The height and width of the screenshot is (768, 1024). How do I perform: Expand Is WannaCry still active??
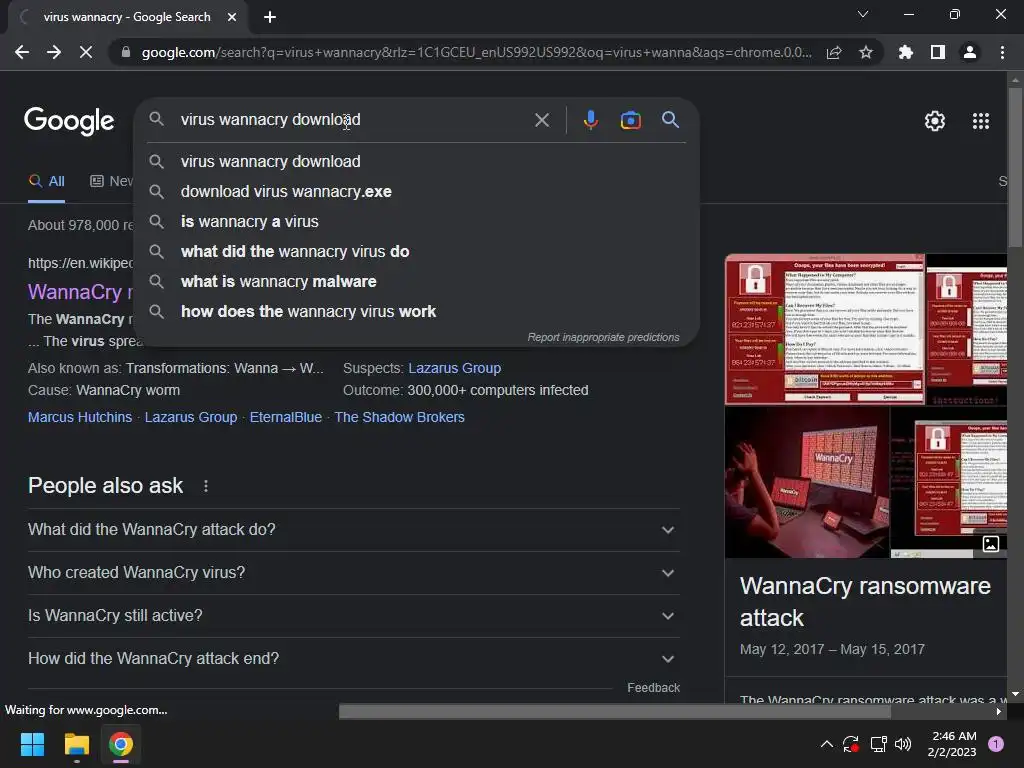point(353,616)
